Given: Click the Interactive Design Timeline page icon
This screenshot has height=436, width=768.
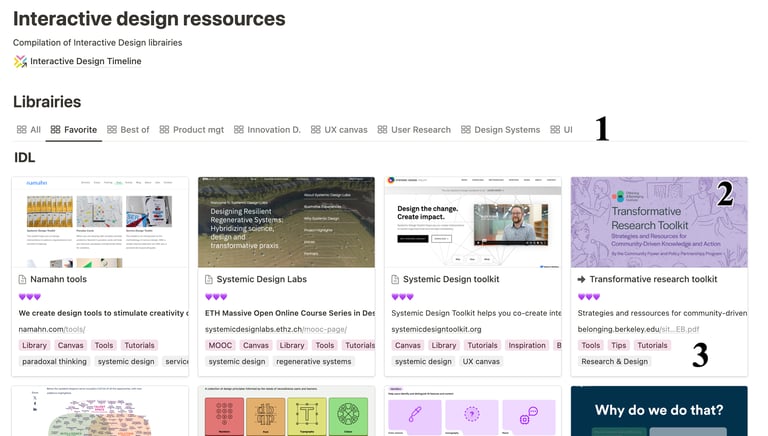Looking at the screenshot, I should tap(20, 61).
